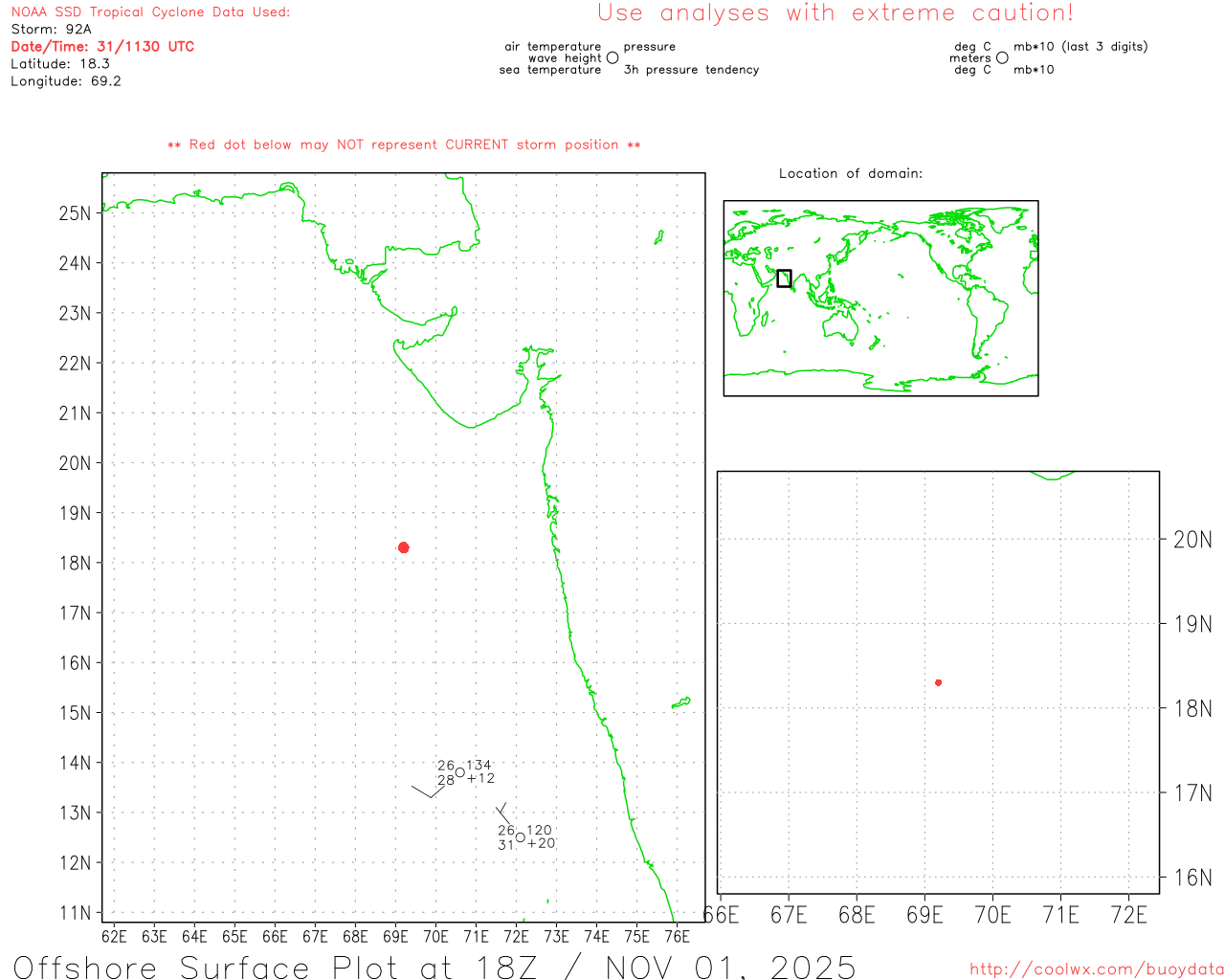Click the red dot in the zoomed inset map
The height and width of the screenshot is (980, 1225).
point(939,682)
